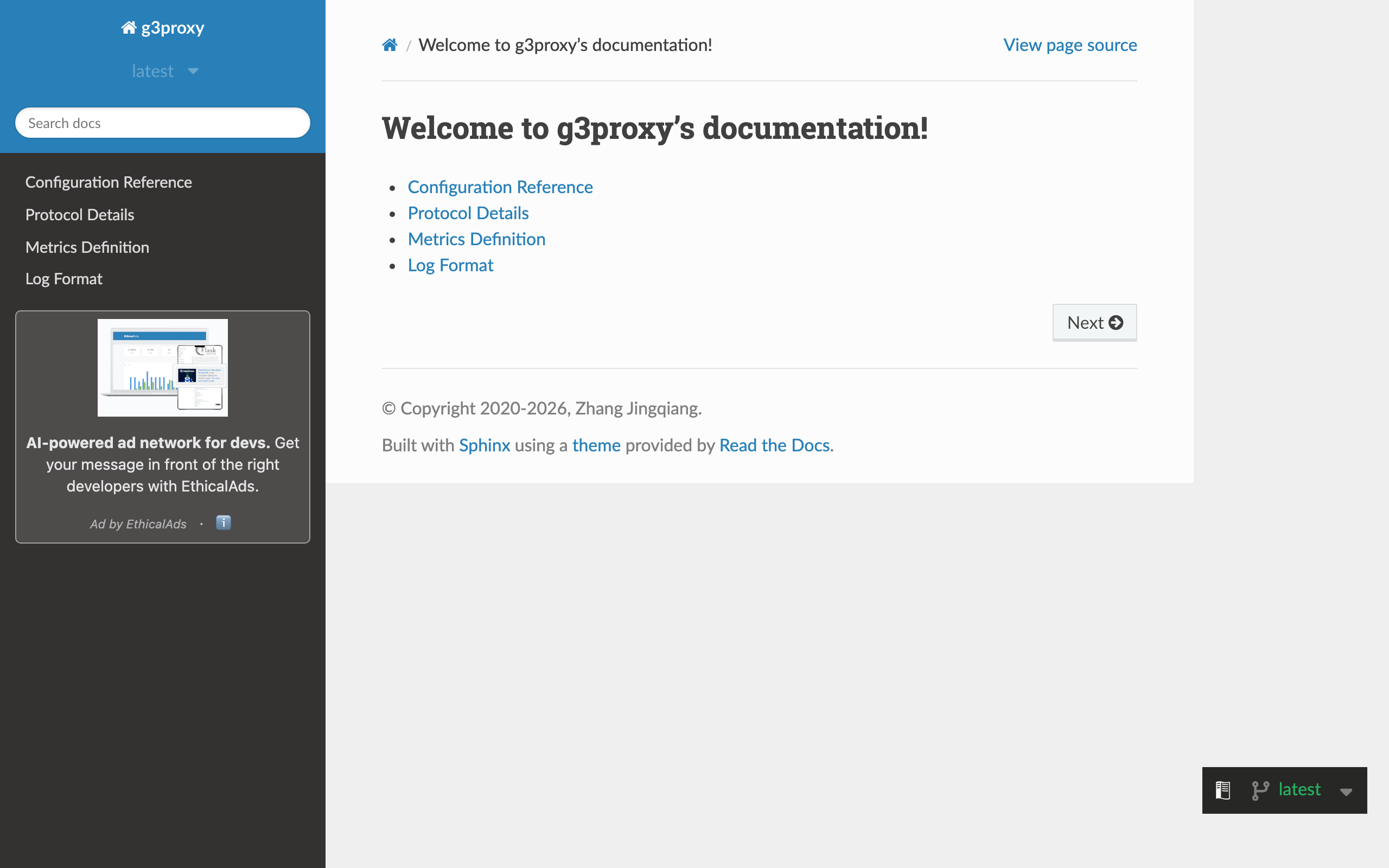Click the arrow icon on the Next button
The width and height of the screenshot is (1389, 868).
click(1116, 323)
